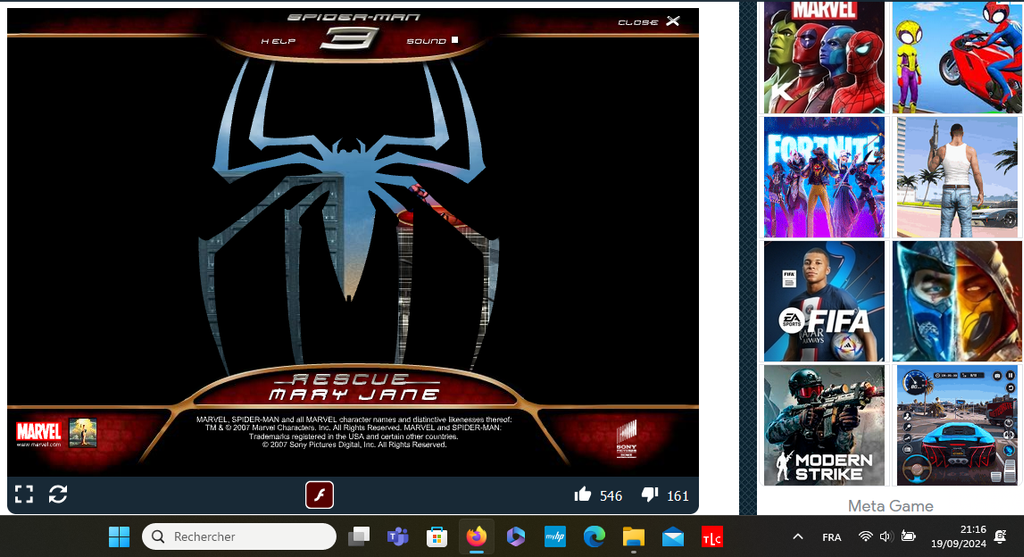Open the FIFA game thumbnail
This screenshot has height=557, width=1024.
[x=824, y=301]
